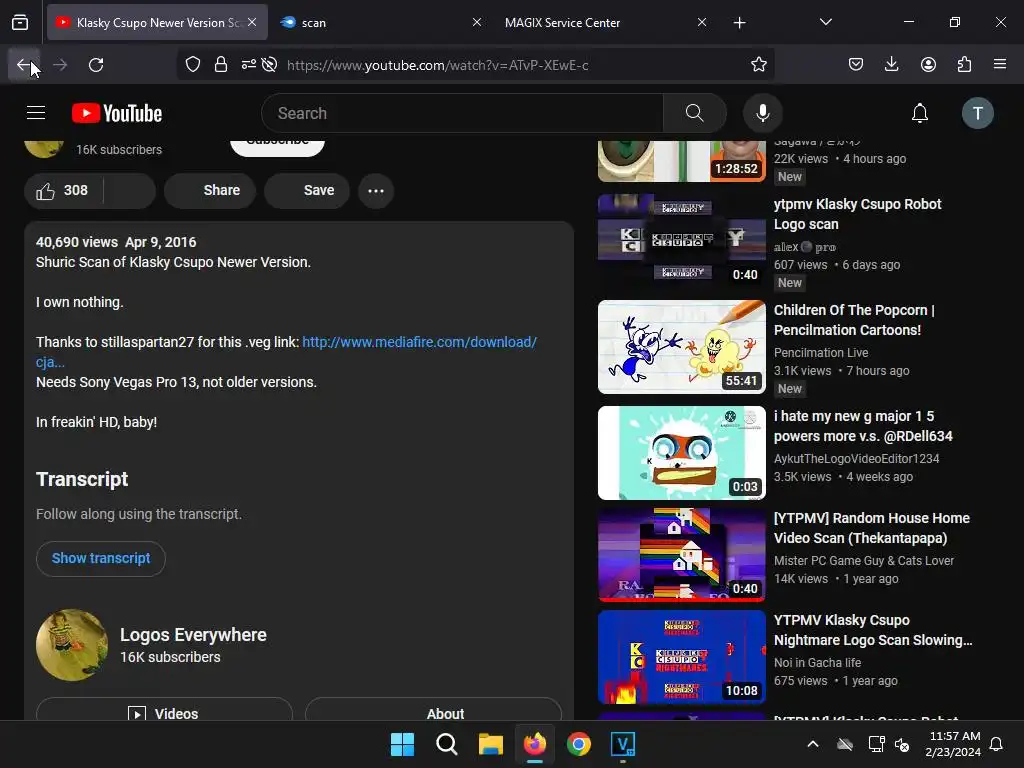Like the video with 308 likes
Image resolution: width=1024 pixels, height=768 pixels.
click(63, 191)
